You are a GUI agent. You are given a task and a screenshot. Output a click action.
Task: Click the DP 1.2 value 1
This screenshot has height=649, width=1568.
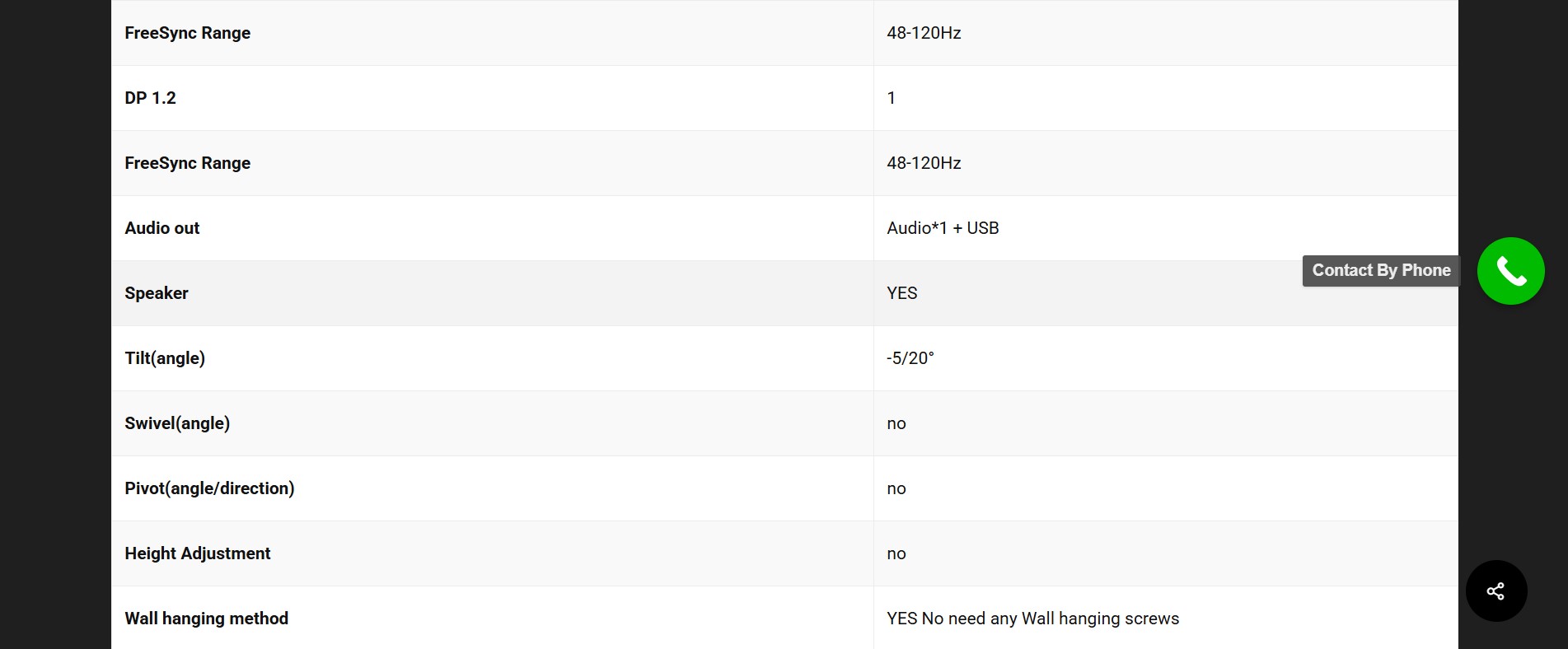click(x=892, y=98)
